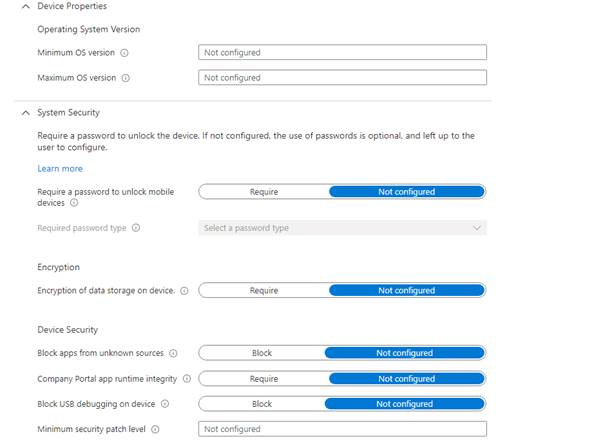Click info icon for Required password type

(x=136, y=228)
